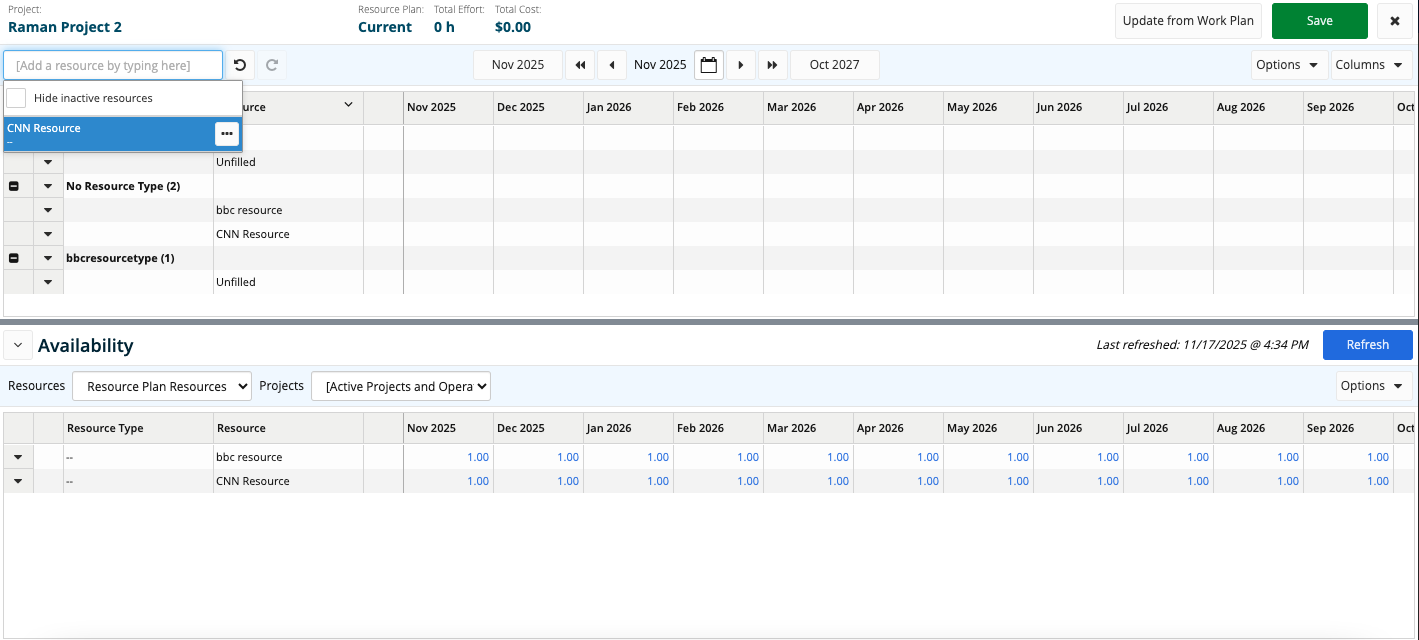Viewport: 1419px width, 640px height.
Task: Collapse the bbcresourcetype (1) group
Action: click(x=14, y=257)
